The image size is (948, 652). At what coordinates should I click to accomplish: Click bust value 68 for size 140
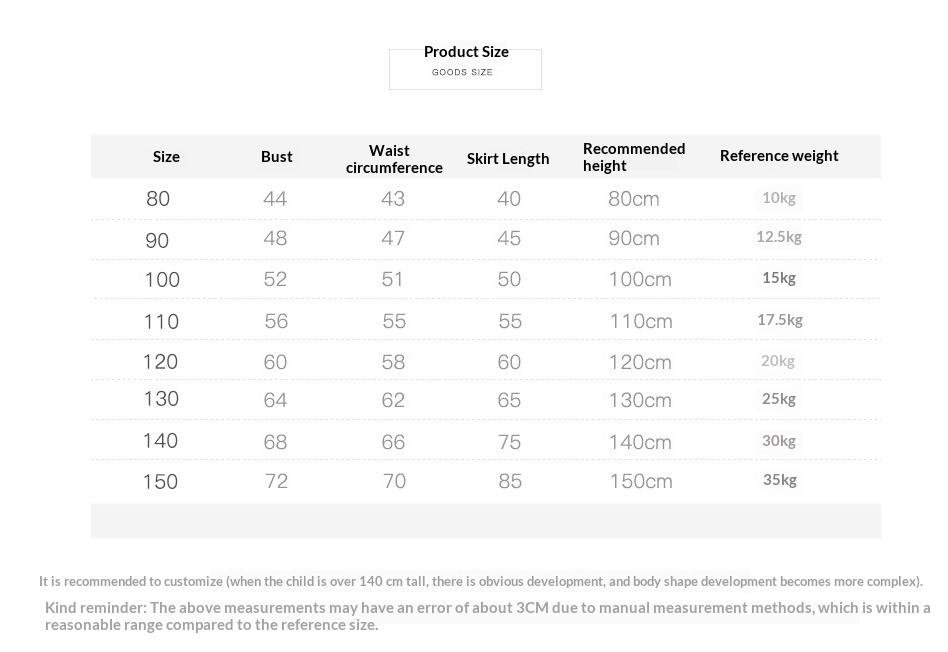(x=276, y=442)
